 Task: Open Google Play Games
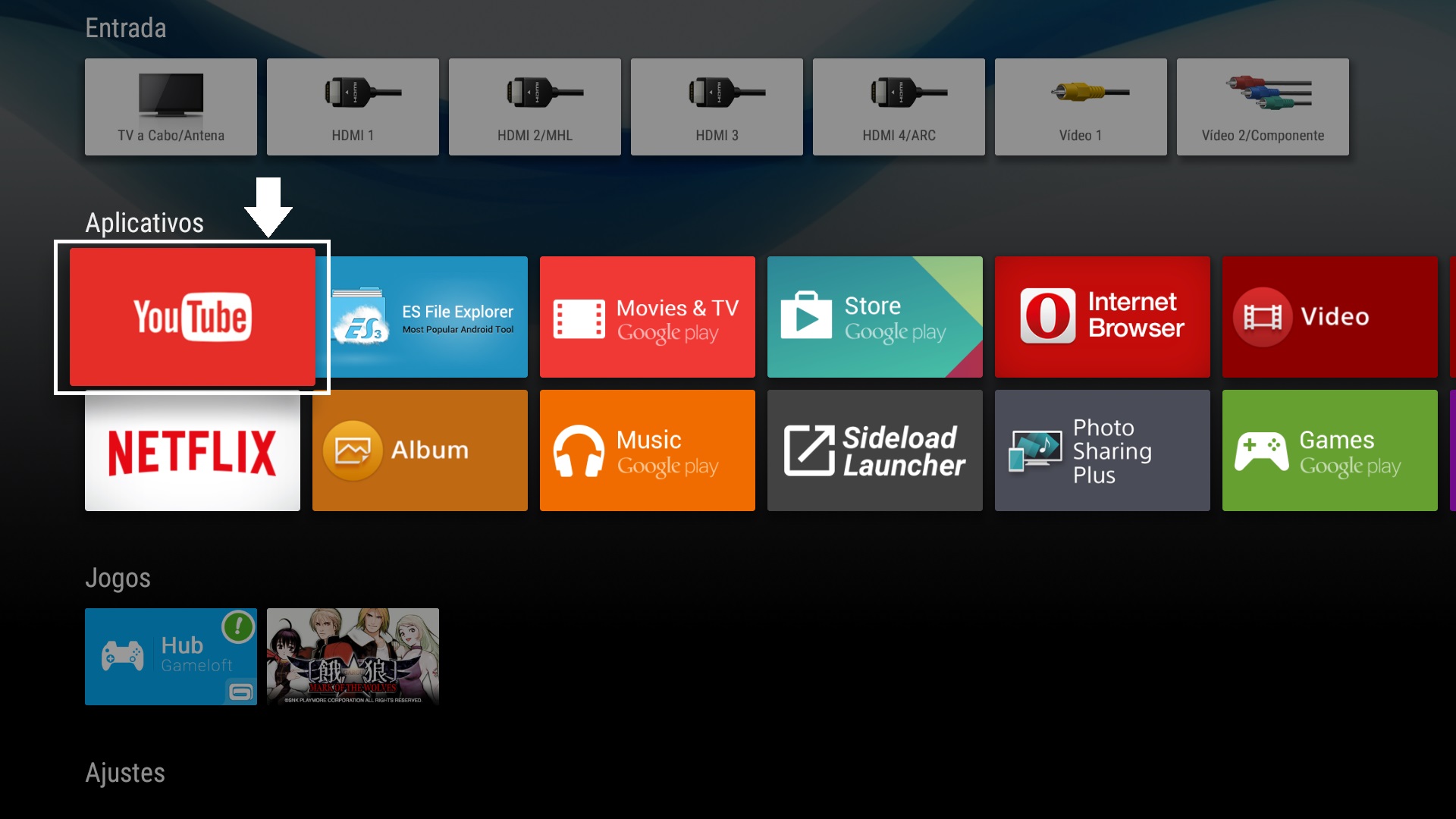point(1330,450)
